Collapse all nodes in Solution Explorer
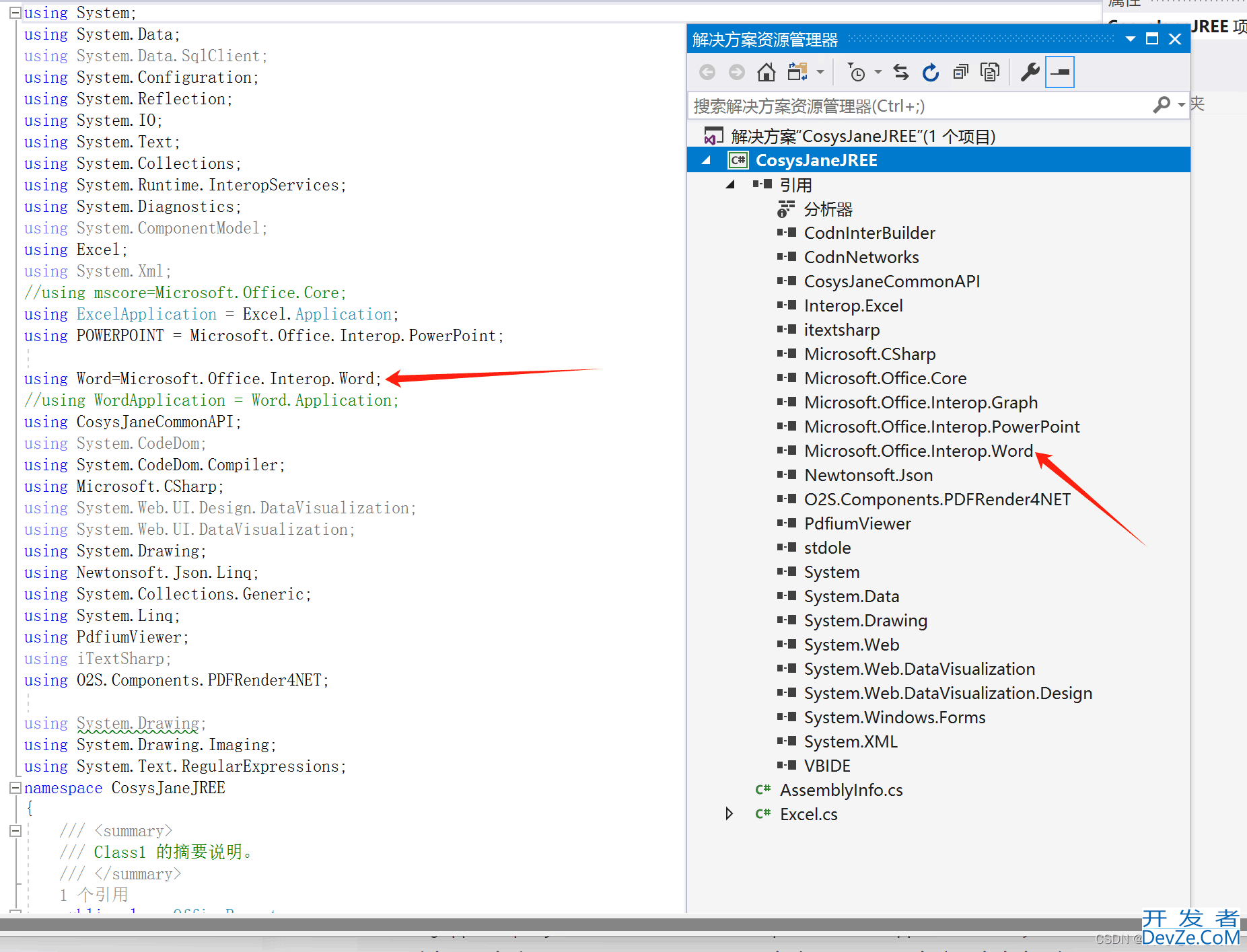 pos(960,72)
